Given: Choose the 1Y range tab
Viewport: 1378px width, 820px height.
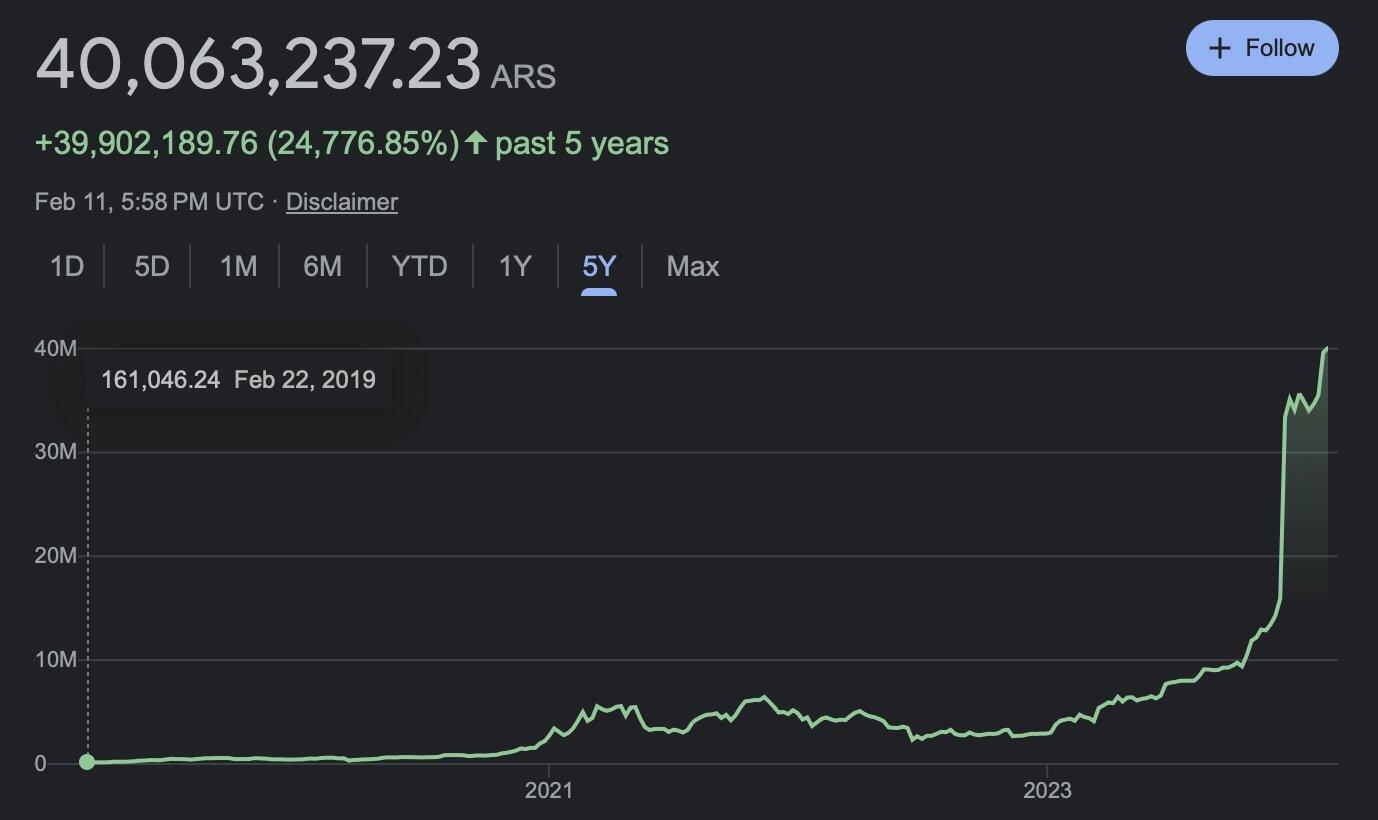Looking at the screenshot, I should coord(515,267).
